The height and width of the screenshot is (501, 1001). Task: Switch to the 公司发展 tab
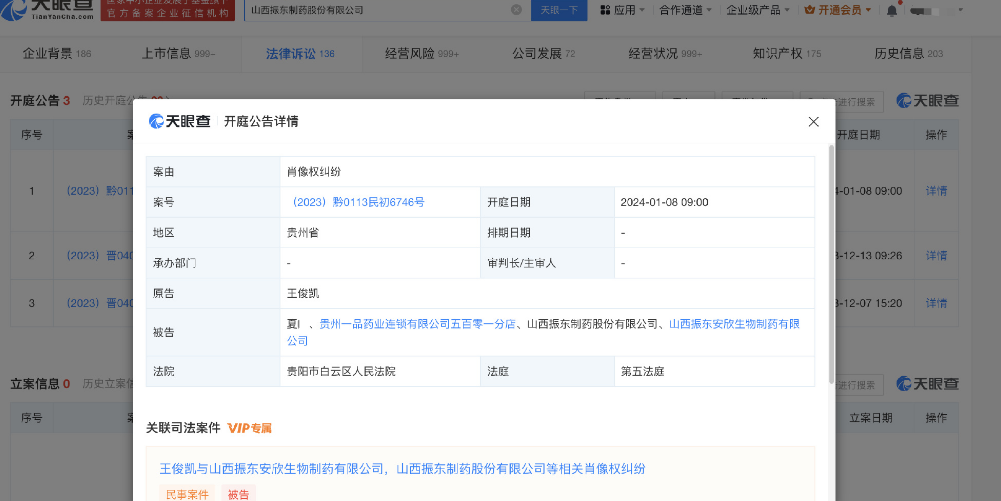(x=543, y=54)
